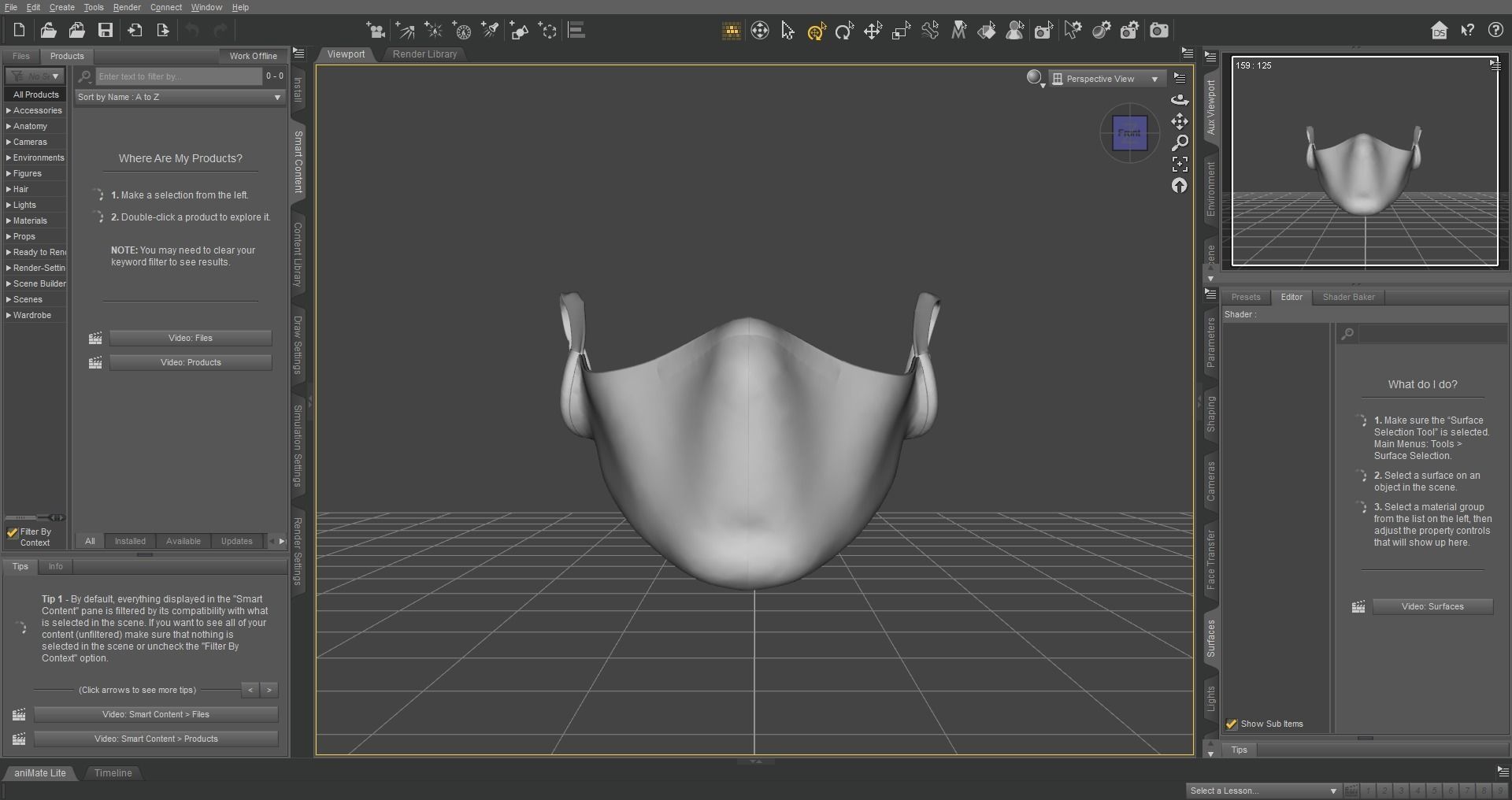Create a new camera from the toolbar
The width and height of the screenshot is (1512, 800).
376,31
